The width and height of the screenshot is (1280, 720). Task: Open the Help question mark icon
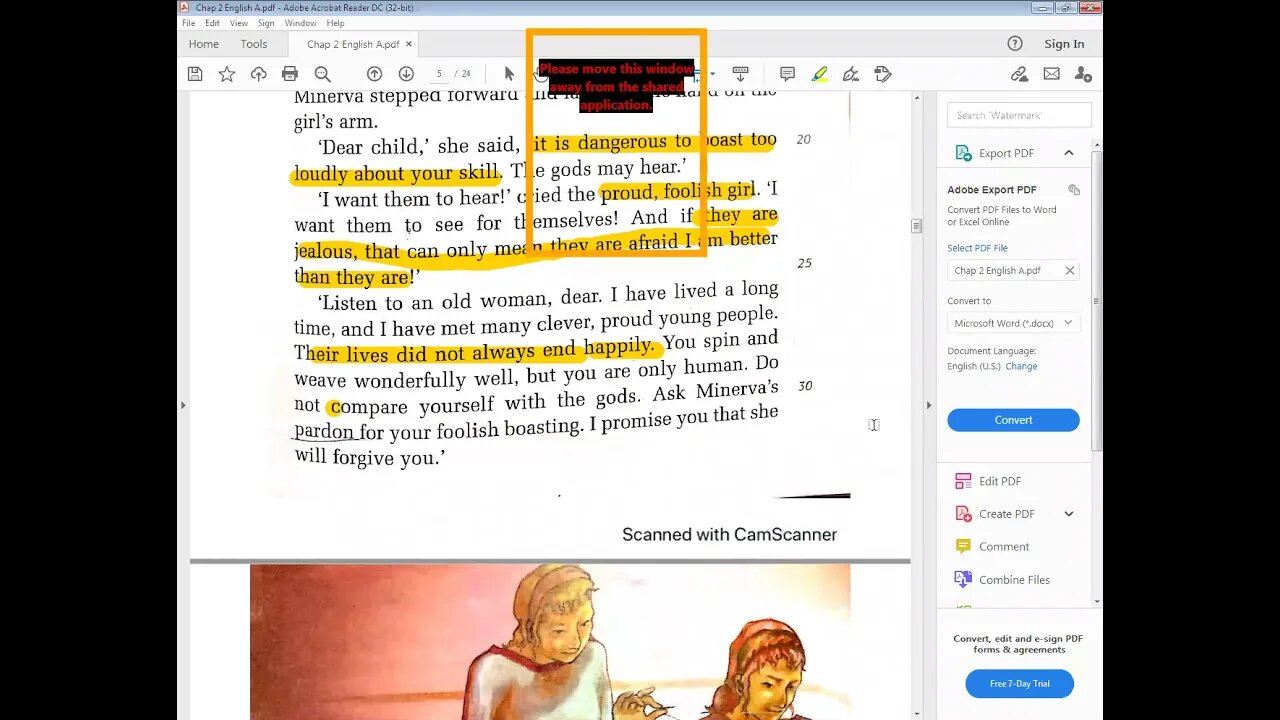coord(1015,43)
